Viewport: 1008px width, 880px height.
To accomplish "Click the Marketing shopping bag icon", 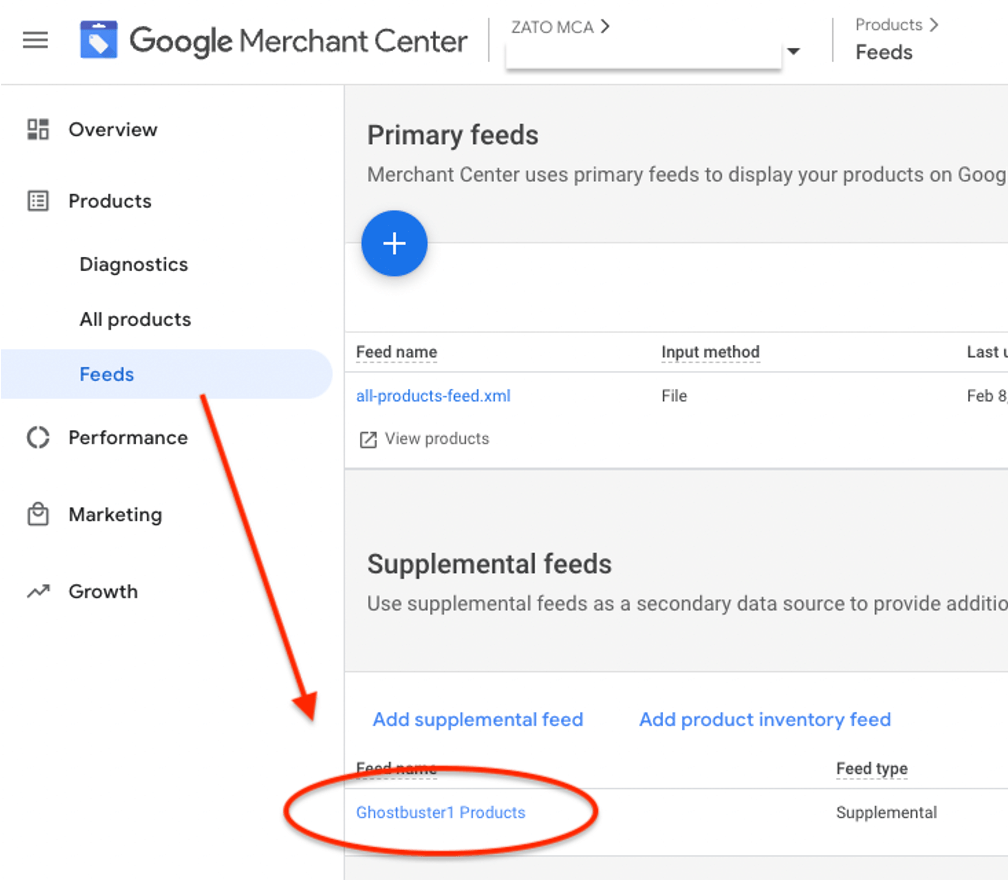I will tap(38, 514).
